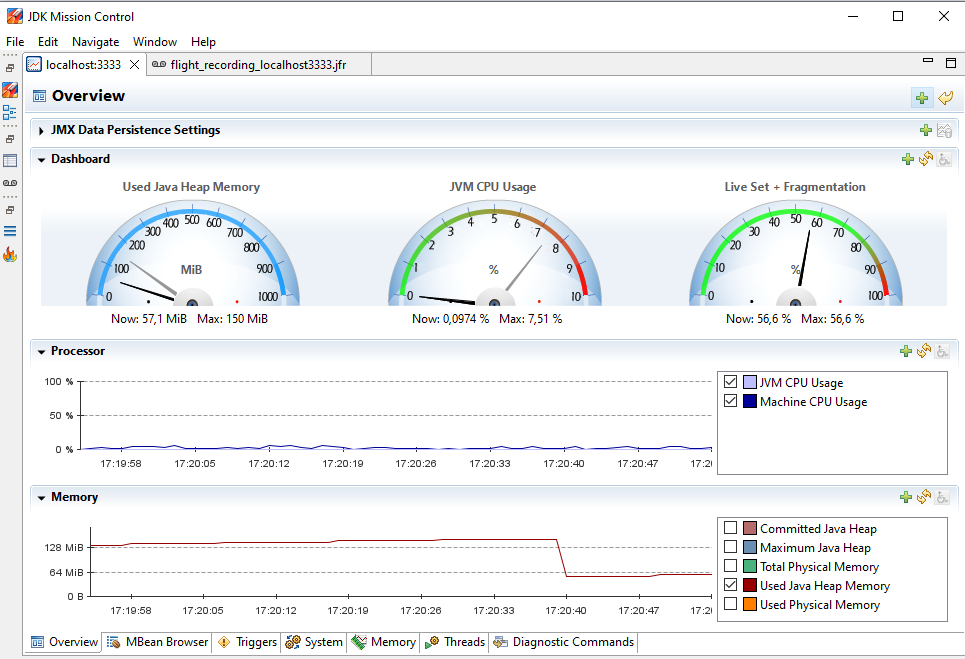The width and height of the screenshot is (965, 659).
Task: Close the localhost:3333 tab
Action: [x=134, y=65]
